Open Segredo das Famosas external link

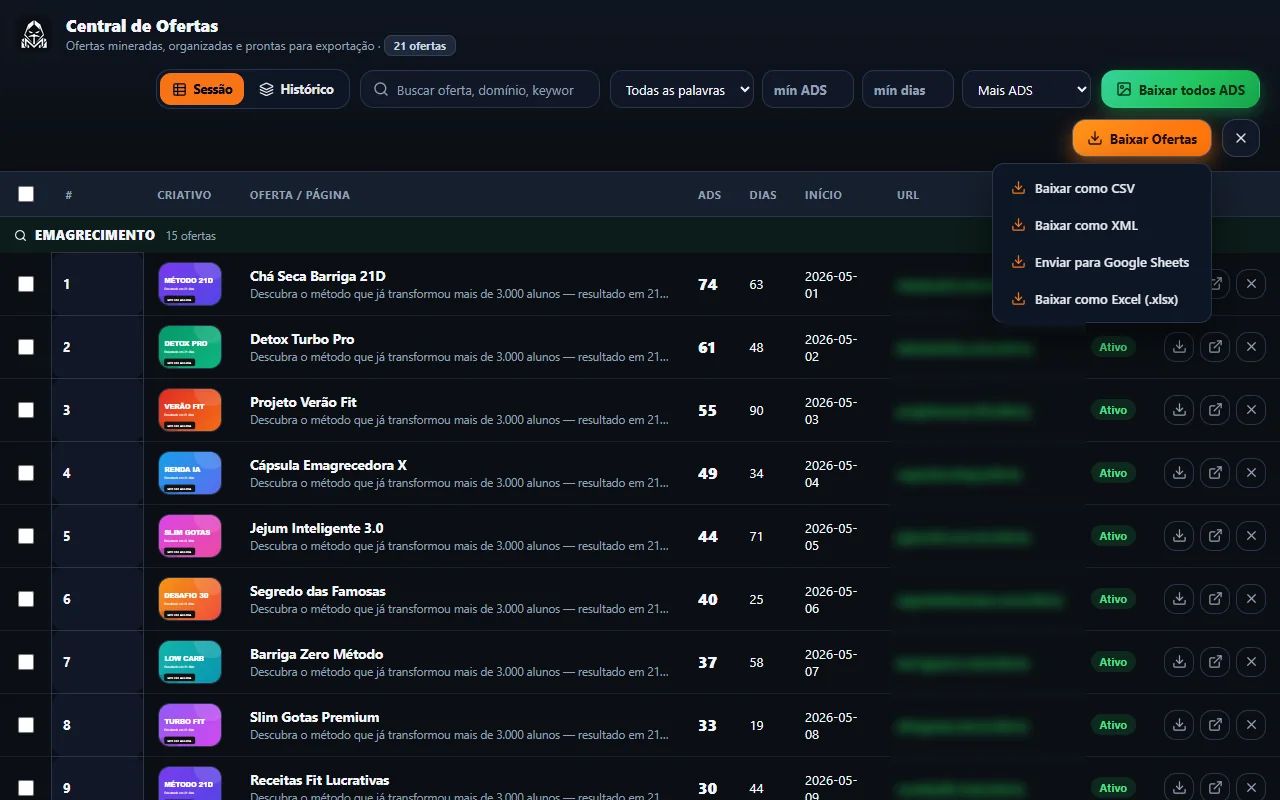coord(1215,599)
